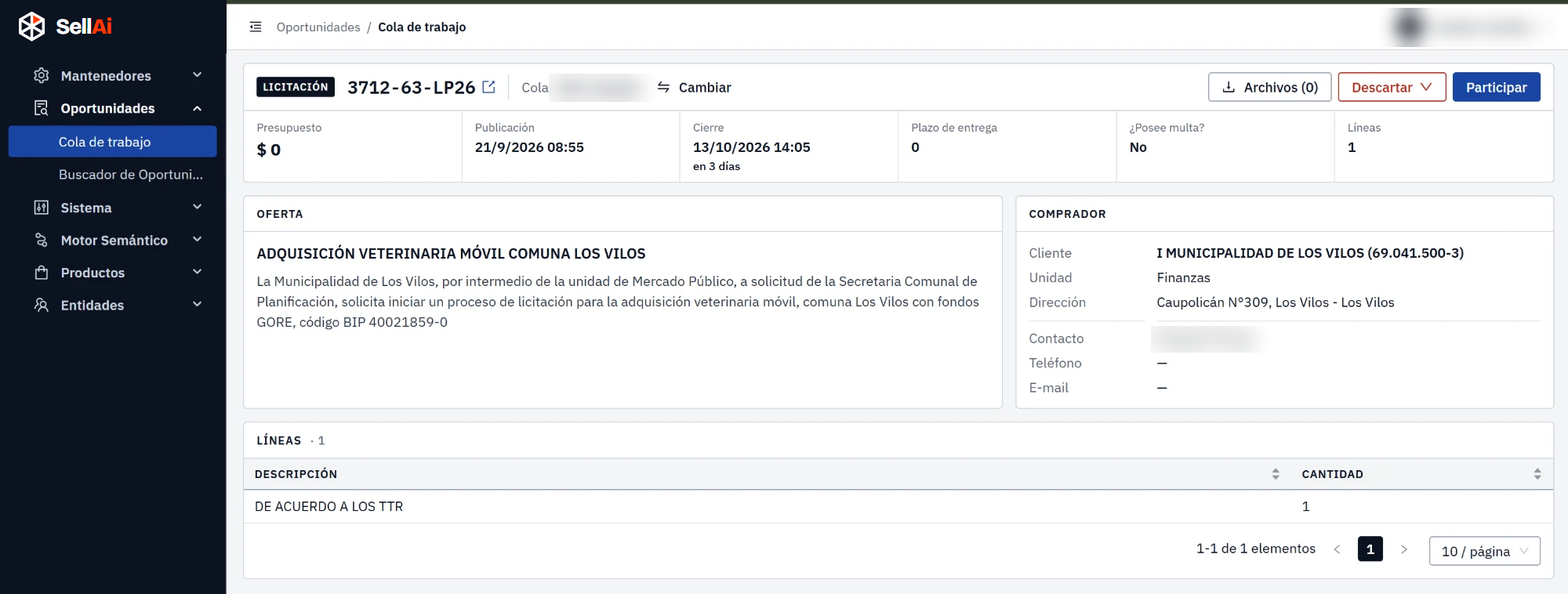Expand the Mantenedores menu chevron
Screen dimensions: 1568x594
198,75
